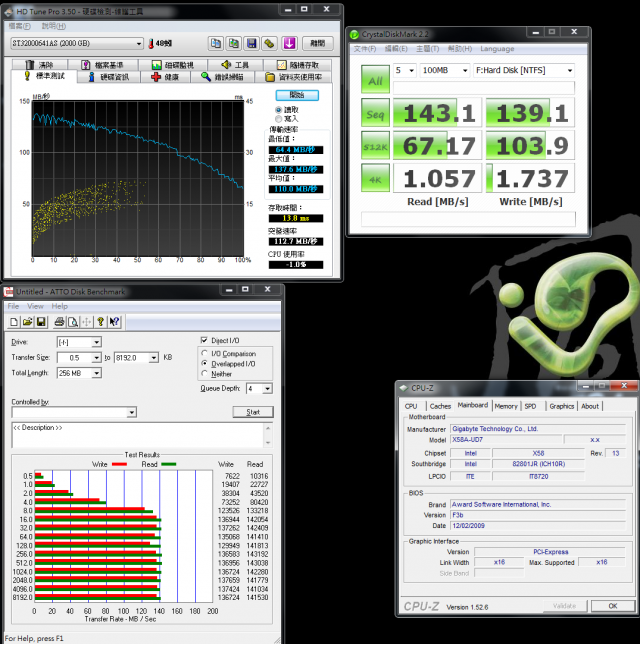Switch to the CPU-Z Caches tab
The height and width of the screenshot is (645, 640).
(x=440, y=406)
